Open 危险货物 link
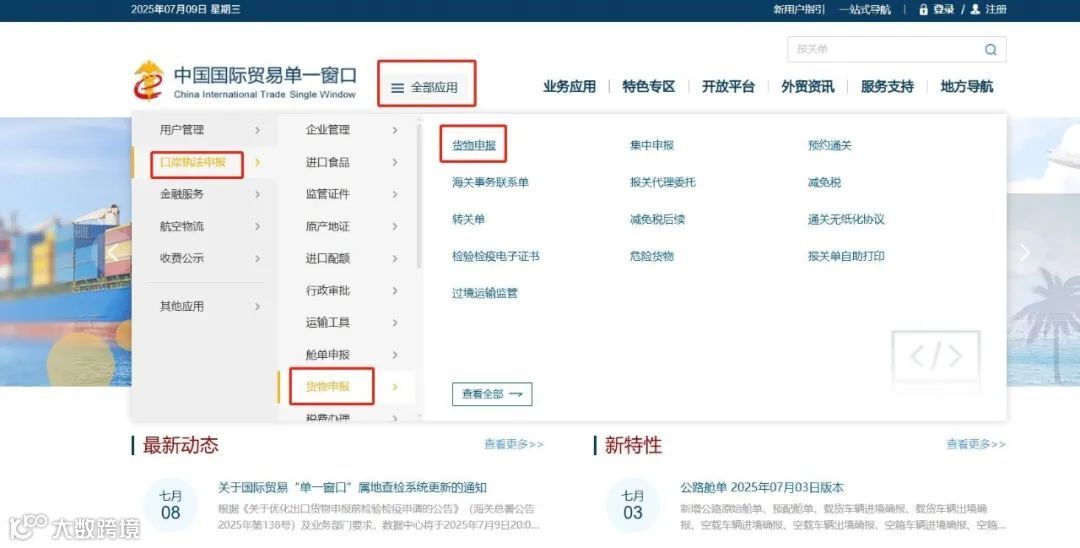 (x=652, y=256)
